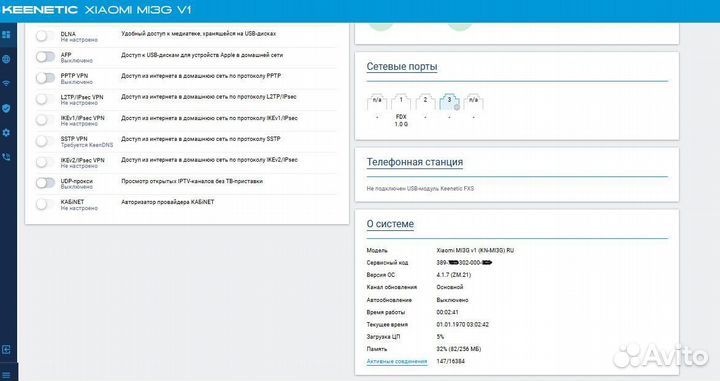This screenshot has height=381, width=720.
Task: Select the first n/a network port icon
Action: coord(377,101)
